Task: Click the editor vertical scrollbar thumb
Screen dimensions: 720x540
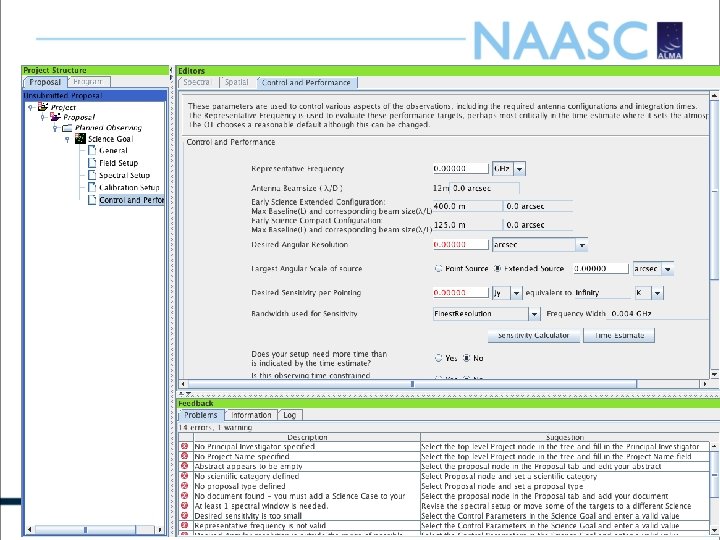Action: pyautogui.click(x=714, y=190)
